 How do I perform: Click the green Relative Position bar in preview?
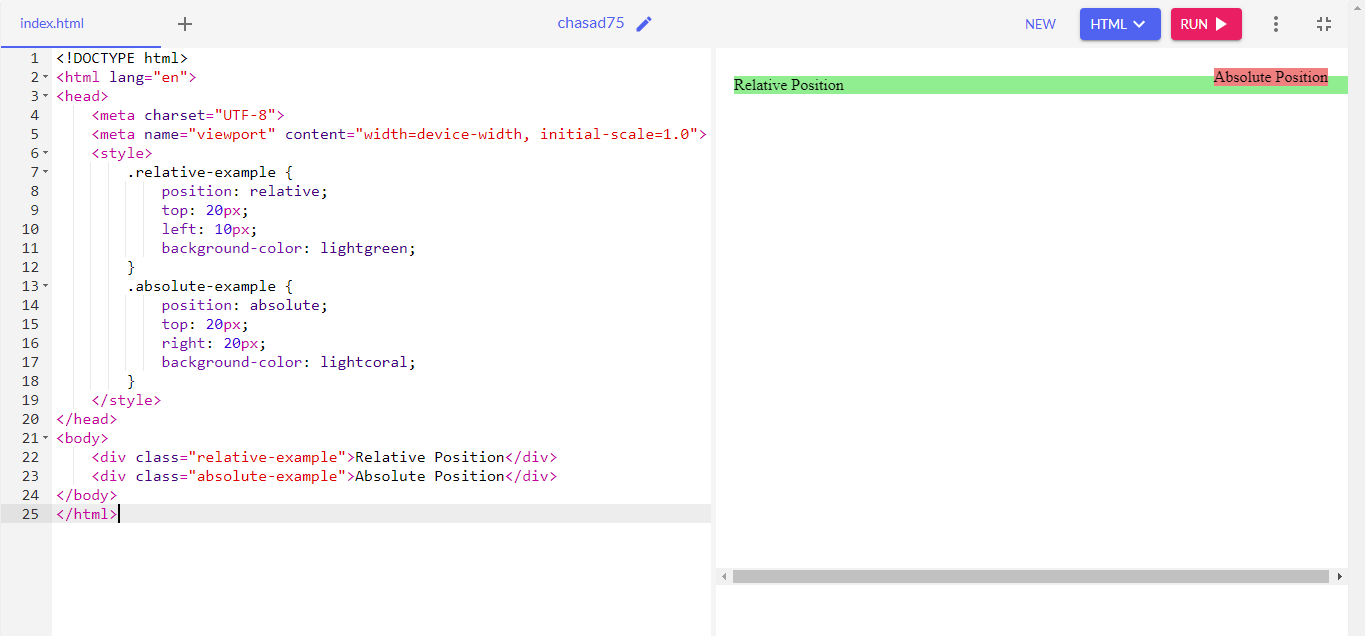coord(1041,85)
